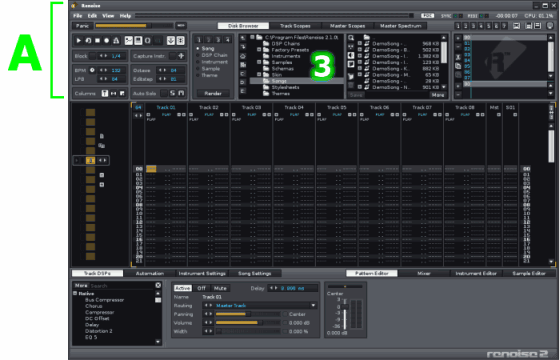Click the S icon beside Auto Solo
The image size is (560, 360).
coord(172,93)
